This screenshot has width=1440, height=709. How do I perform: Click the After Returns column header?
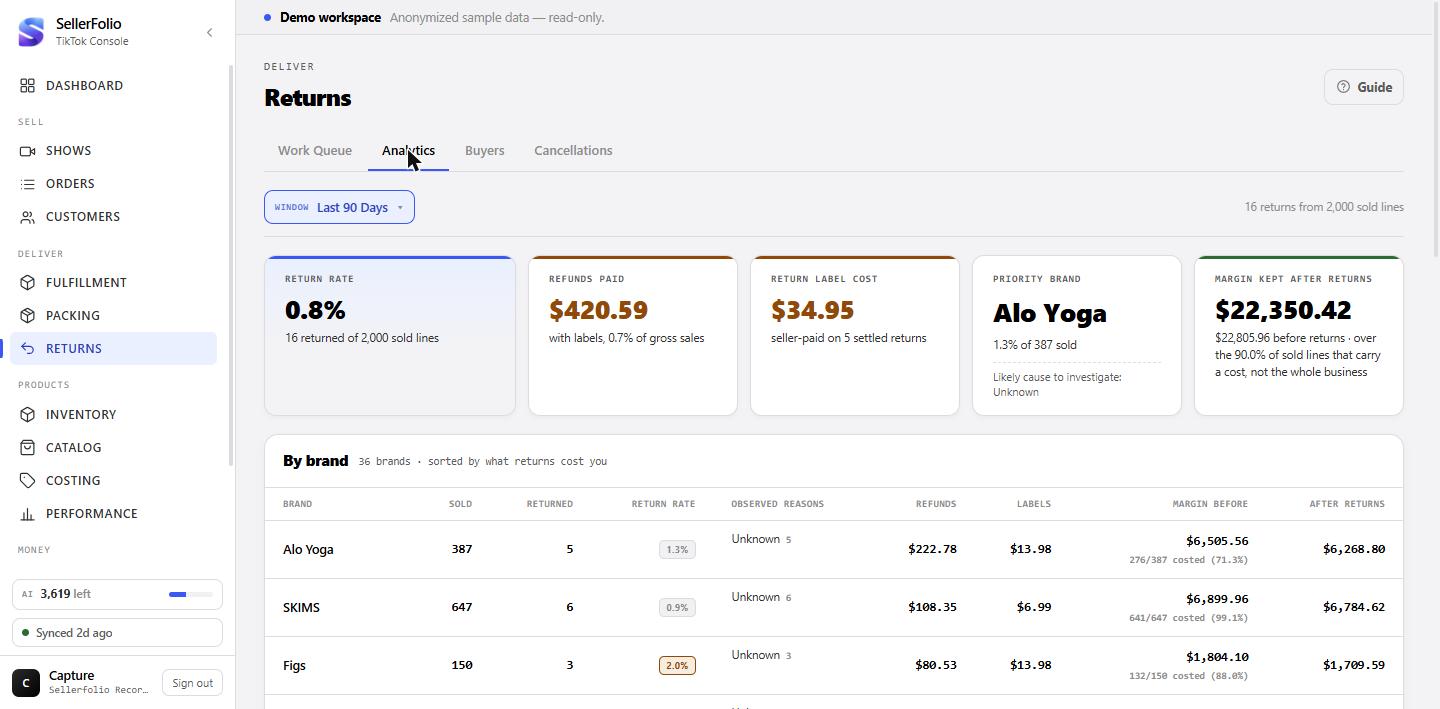click(x=1347, y=504)
